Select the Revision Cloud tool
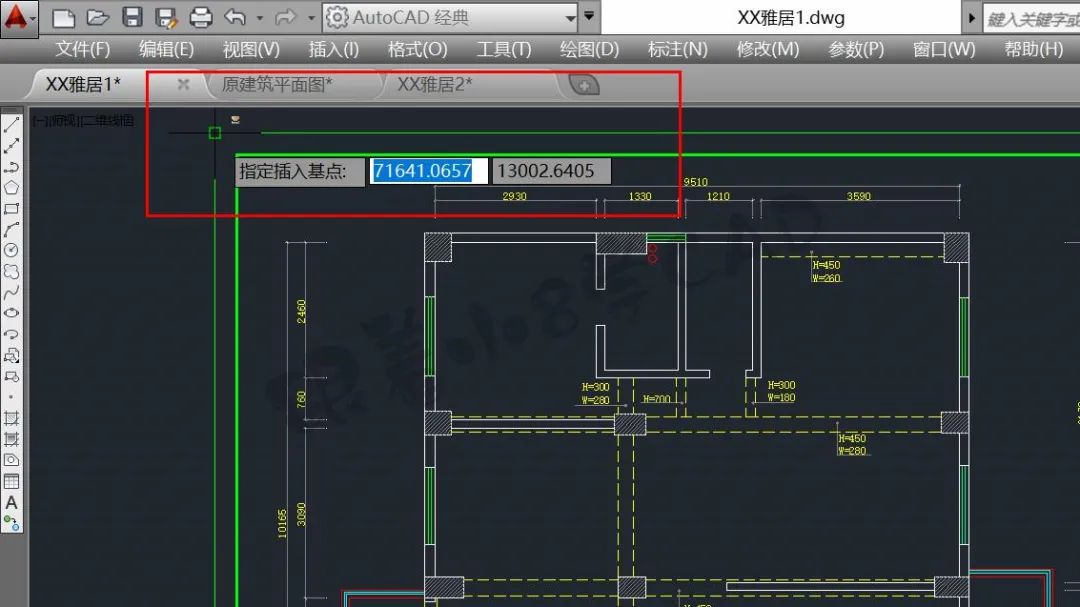Image resolution: width=1080 pixels, height=607 pixels. 12,271
